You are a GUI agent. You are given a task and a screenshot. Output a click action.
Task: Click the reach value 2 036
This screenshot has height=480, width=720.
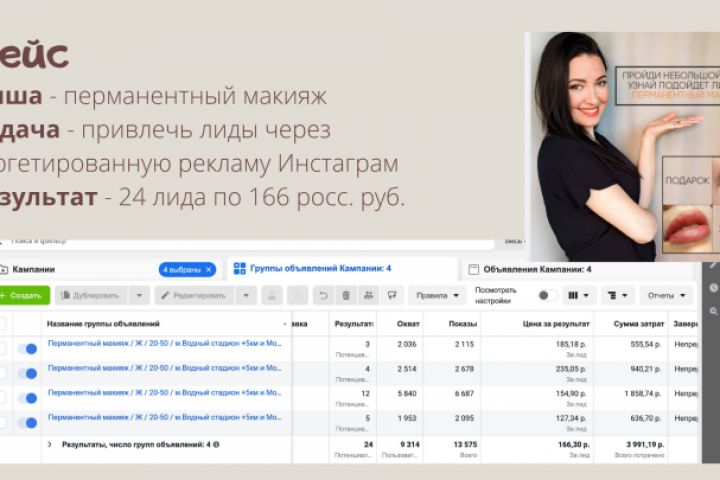coord(406,344)
